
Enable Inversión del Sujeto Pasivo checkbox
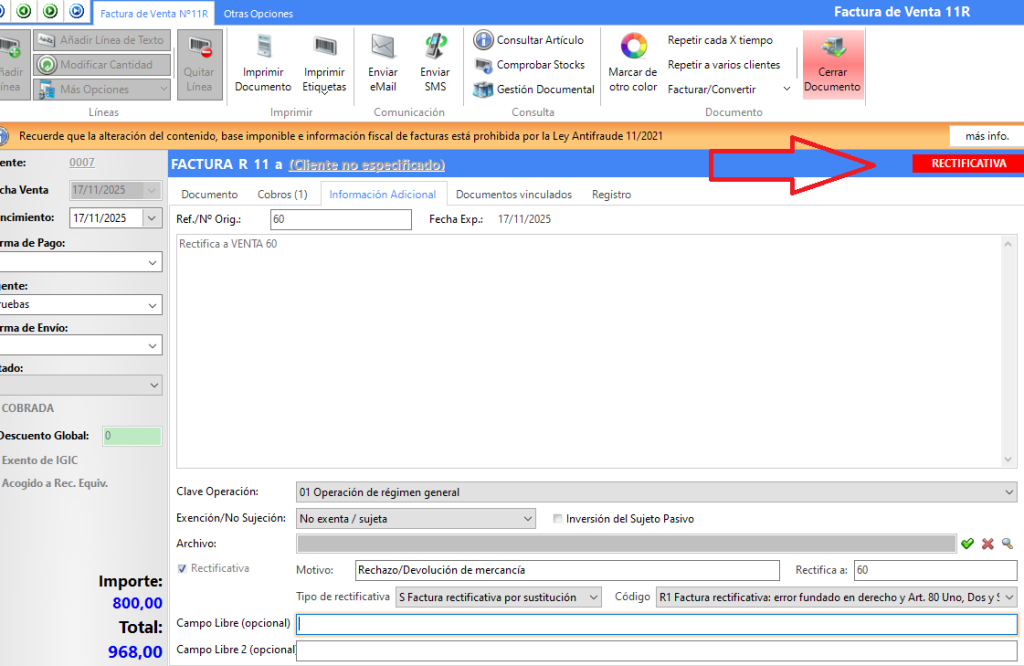[x=558, y=519]
